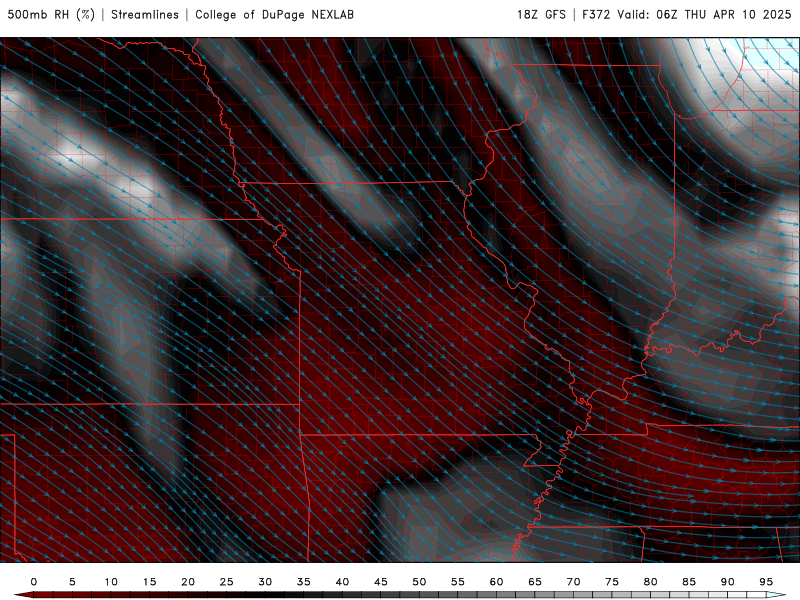Click the legend value "60"
800x600 pixels.
tap(496, 582)
